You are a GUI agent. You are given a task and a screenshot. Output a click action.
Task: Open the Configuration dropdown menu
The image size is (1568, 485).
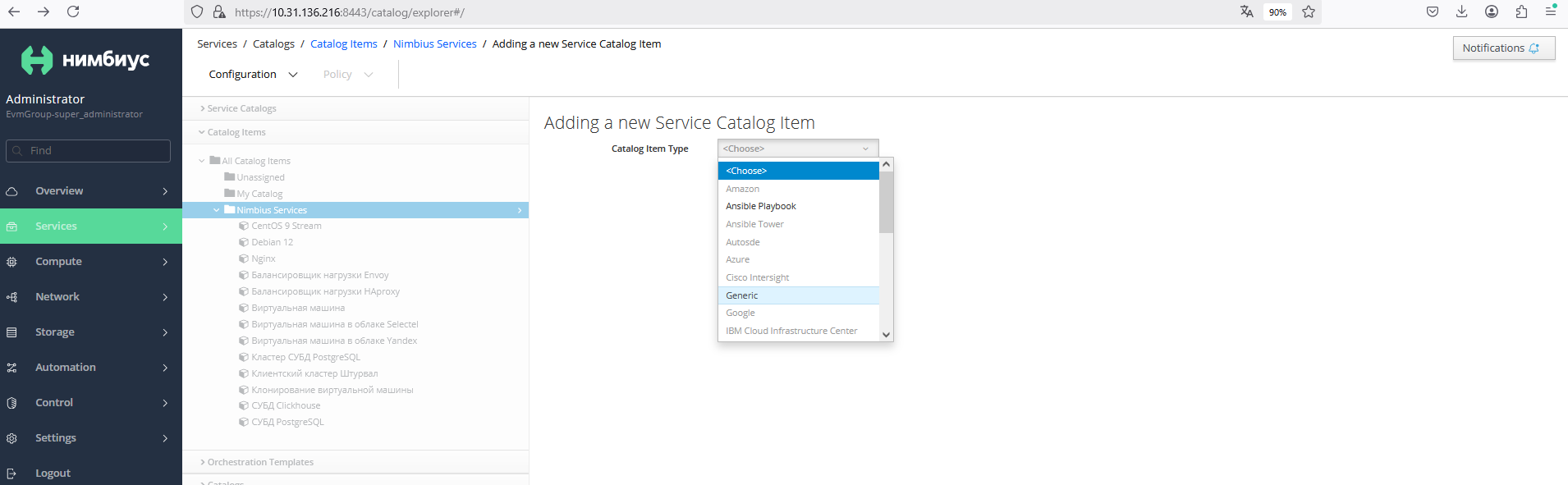tap(253, 74)
